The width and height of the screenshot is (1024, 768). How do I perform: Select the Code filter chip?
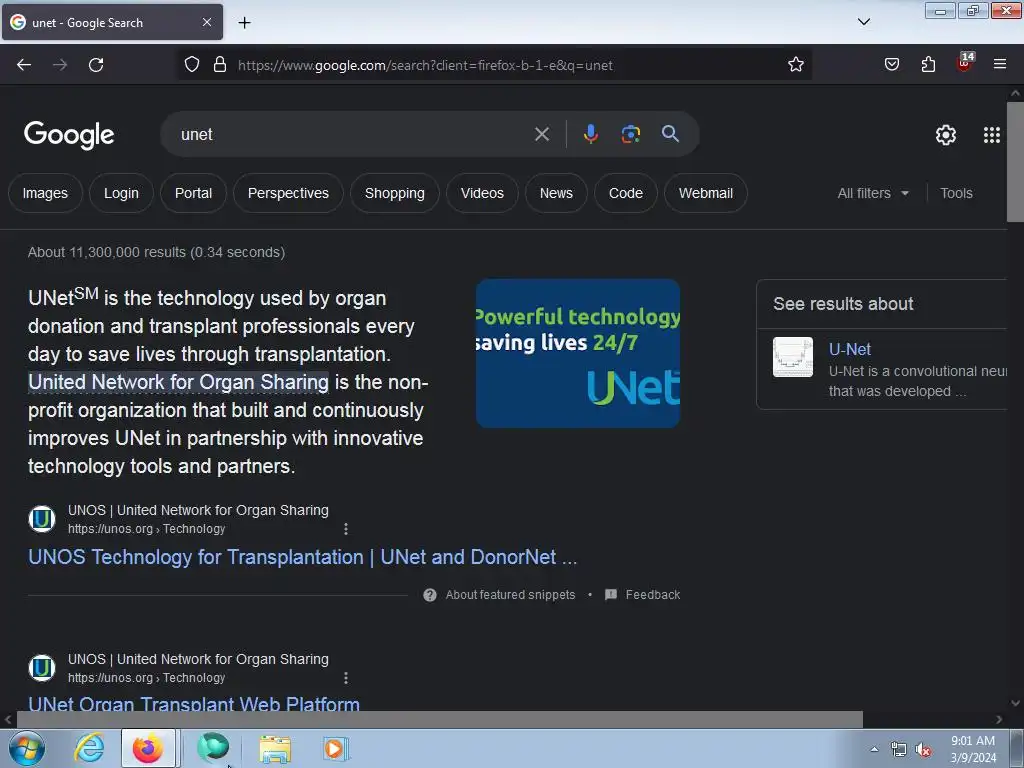point(626,193)
